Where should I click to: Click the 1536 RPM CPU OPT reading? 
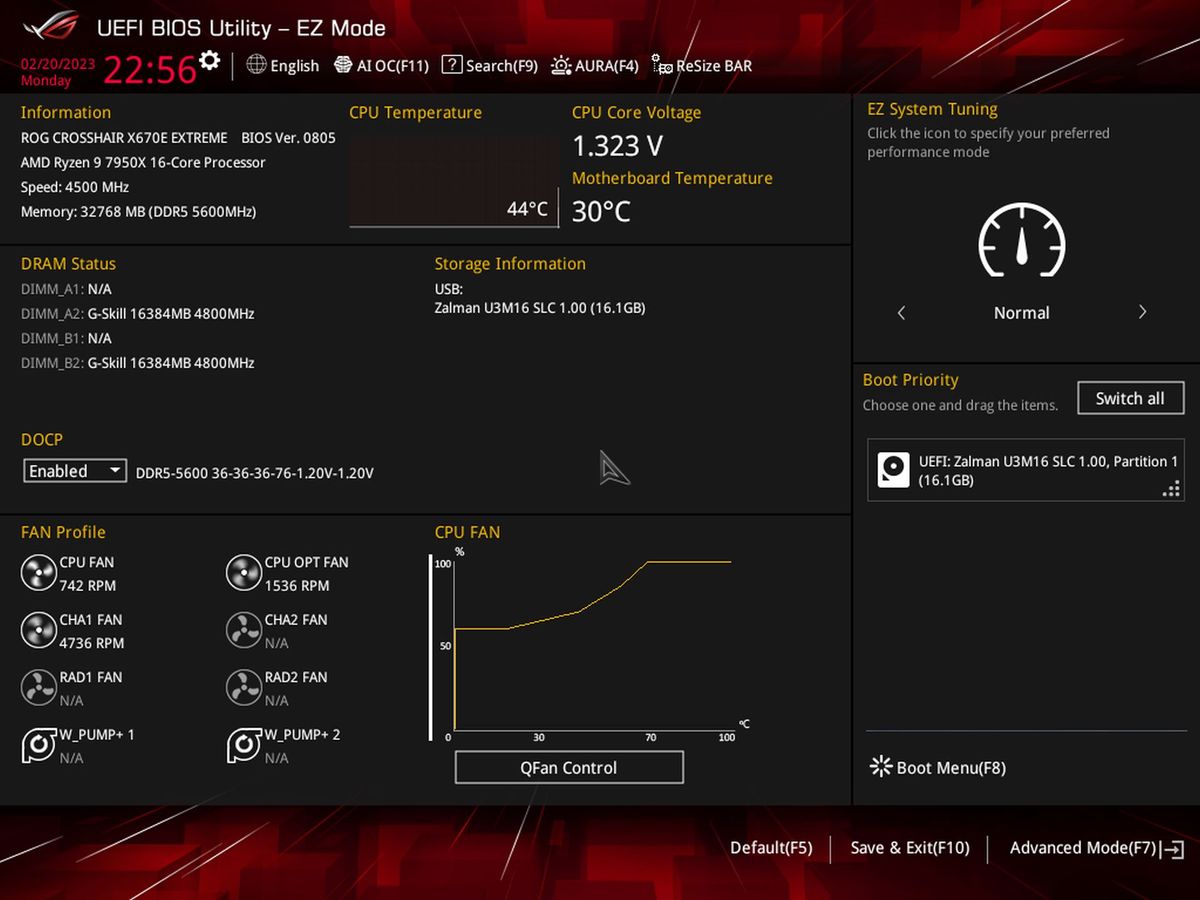(x=297, y=586)
